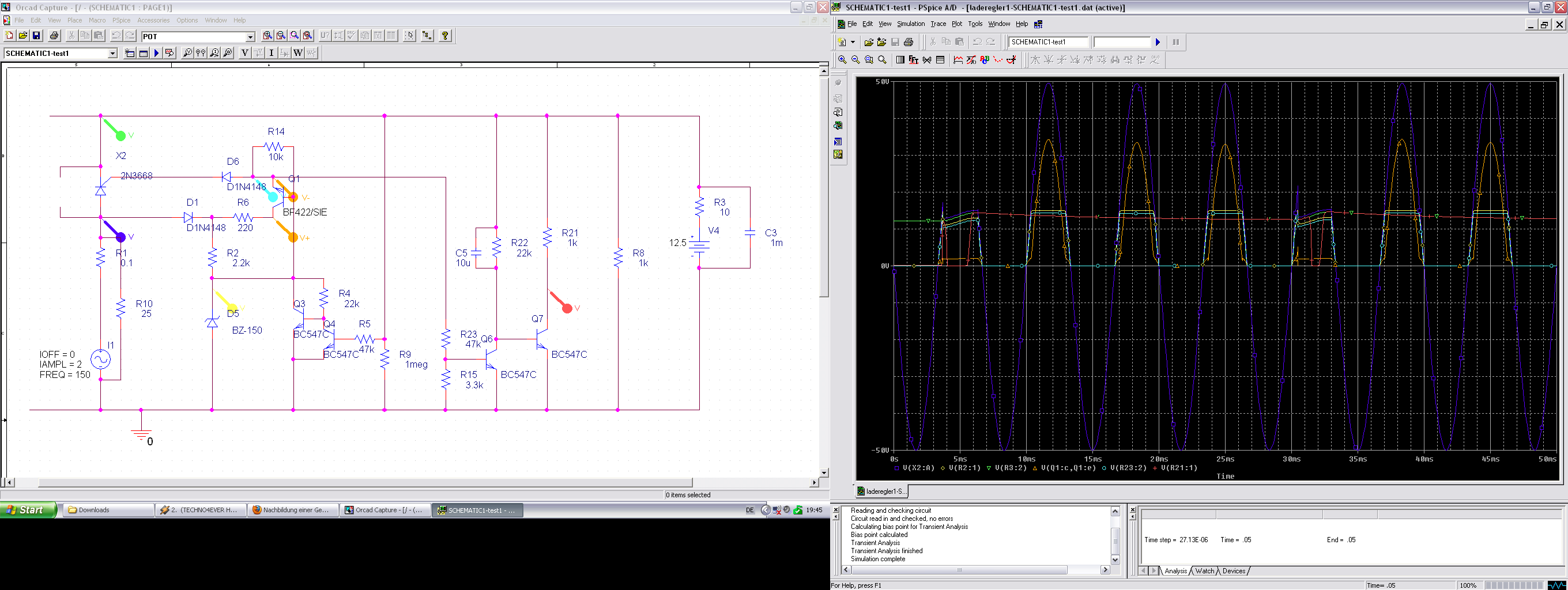This screenshot has width=1568, height=590.
Task: Open Nachbildung einer Ge... Firefox taskbar item
Action: click(292, 510)
